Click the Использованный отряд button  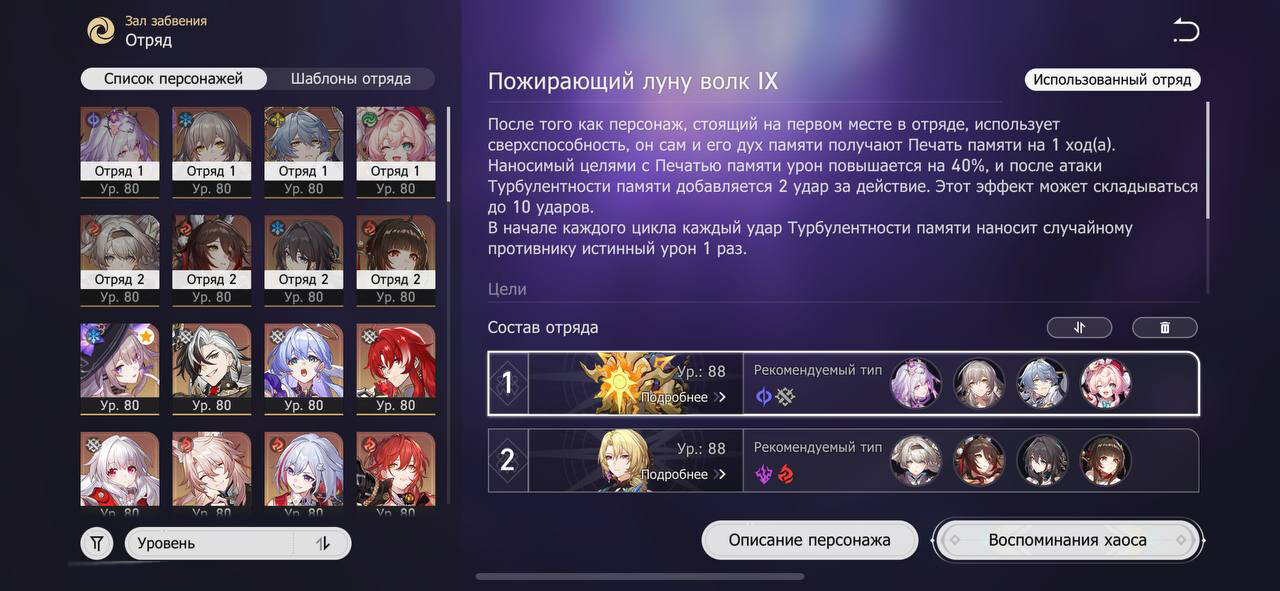1112,79
